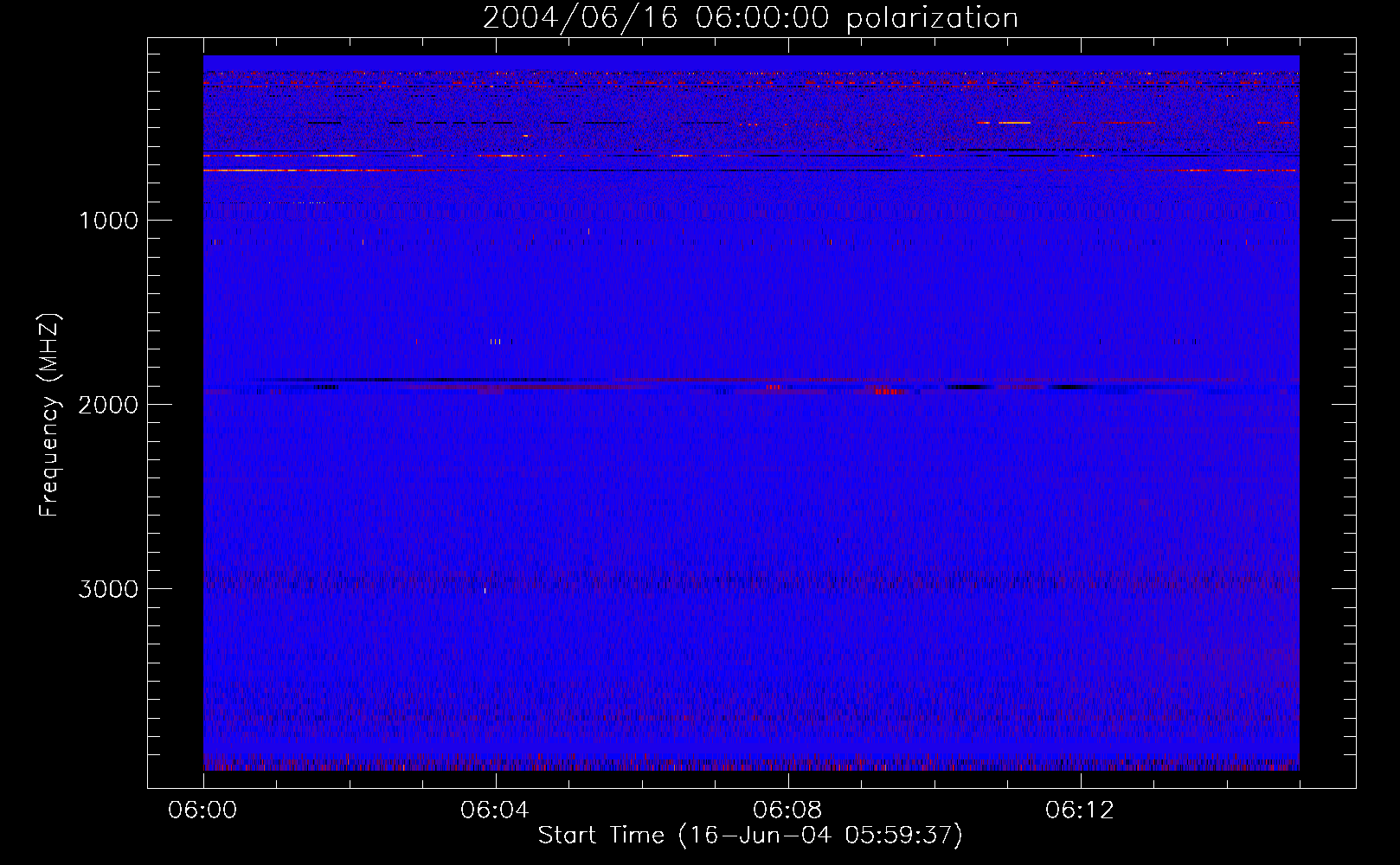Click the "06:00" time tick label
Screen dimensions: 1400x865
202,811
